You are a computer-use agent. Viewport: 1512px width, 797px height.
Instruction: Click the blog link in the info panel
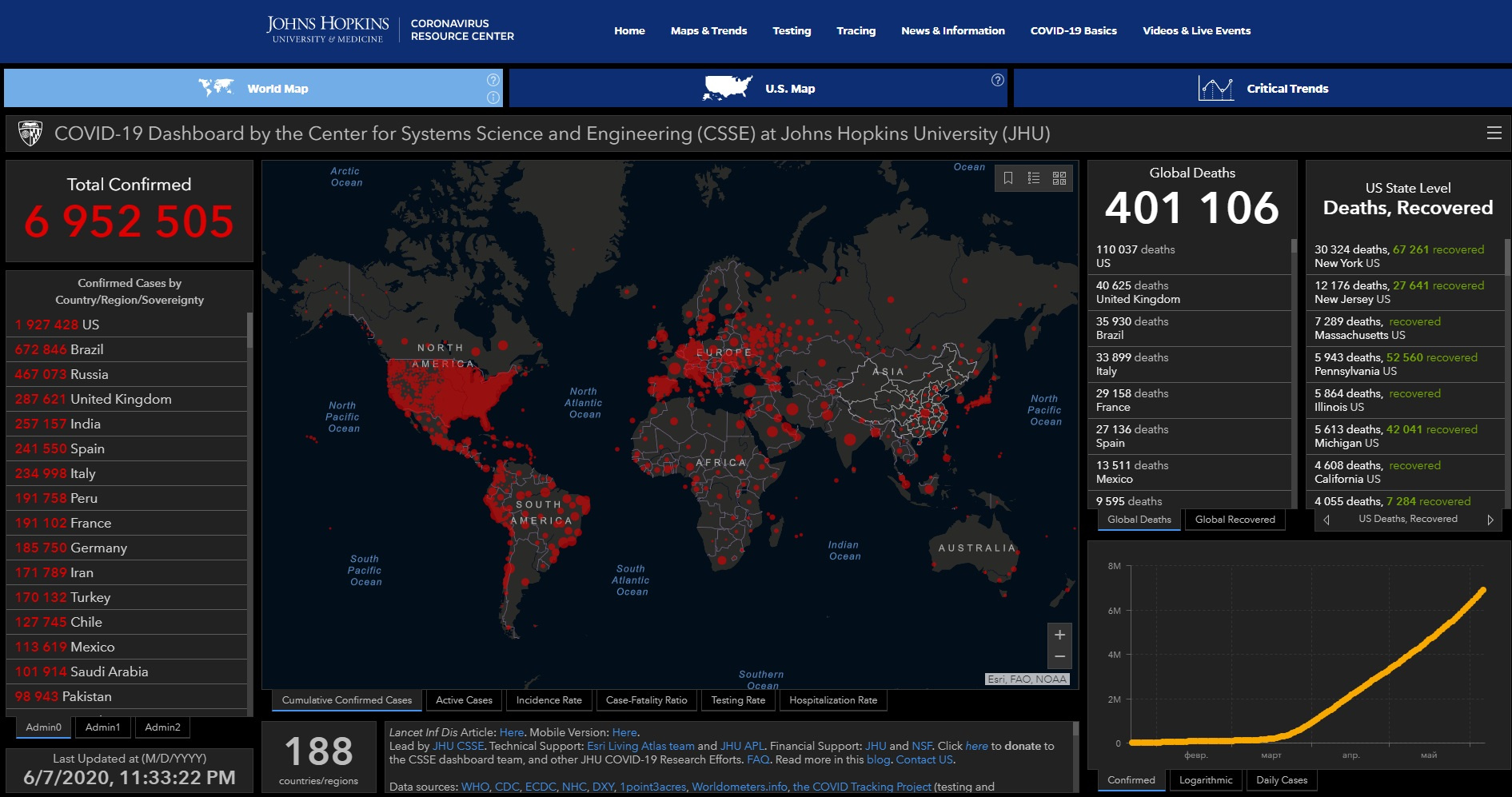tap(878, 759)
